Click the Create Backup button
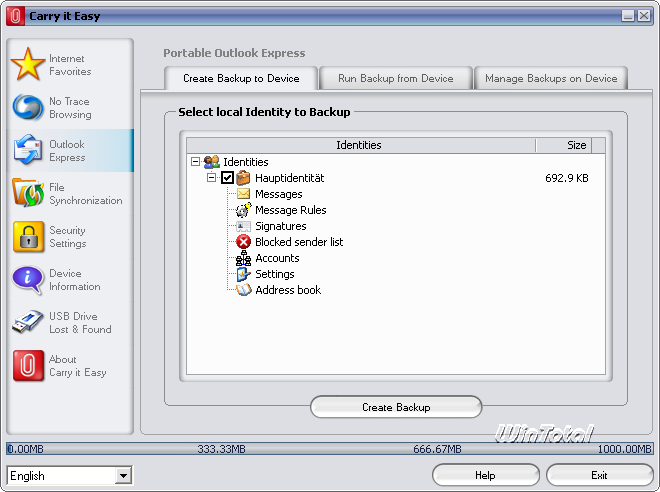This screenshot has height=492, width=660. [x=396, y=407]
